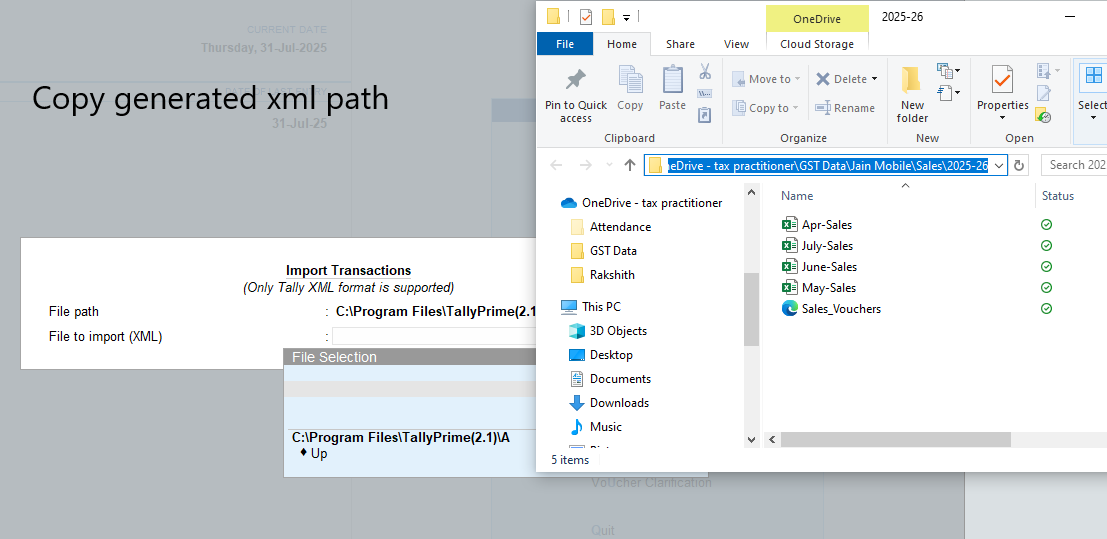Viewport: 1107px width, 539px height.
Task: Click the Properties checkmark icon
Action: (x=1002, y=79)
